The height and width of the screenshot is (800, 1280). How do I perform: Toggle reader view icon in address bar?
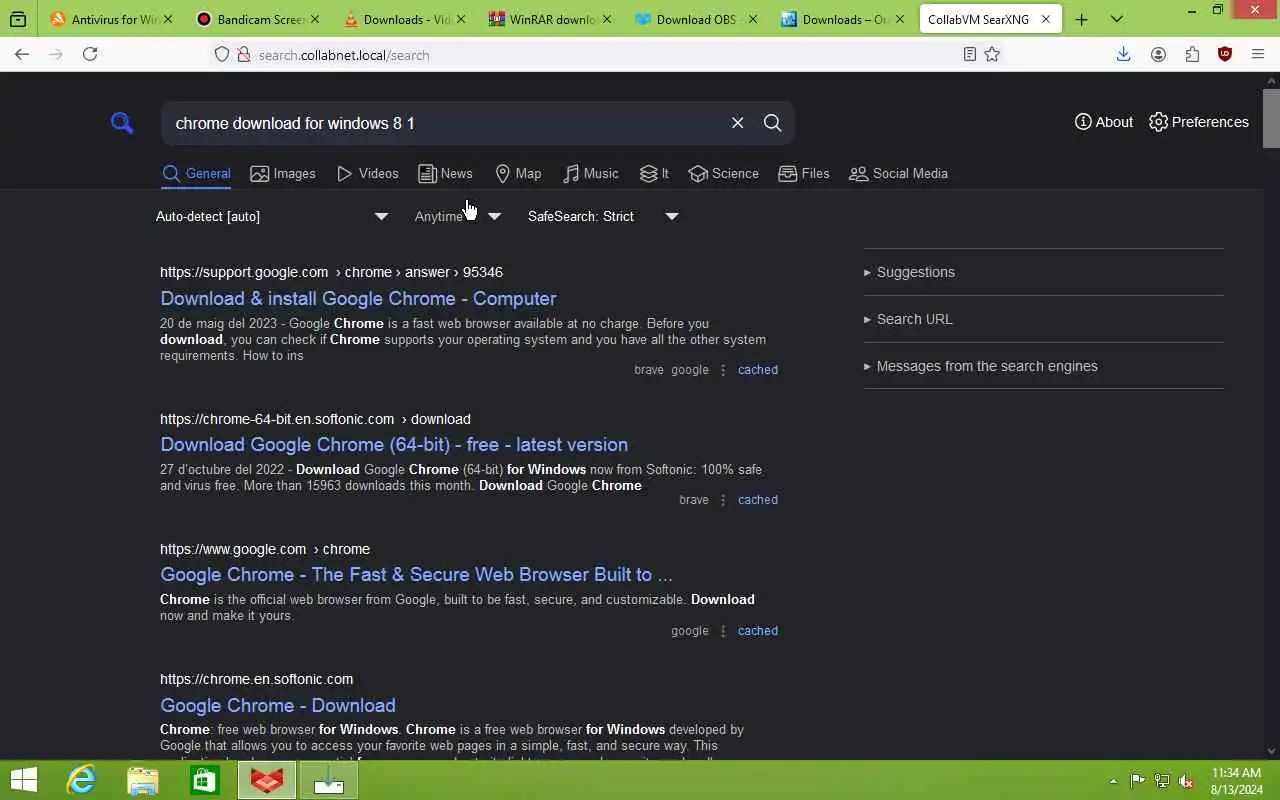click(x=969, y=55)
